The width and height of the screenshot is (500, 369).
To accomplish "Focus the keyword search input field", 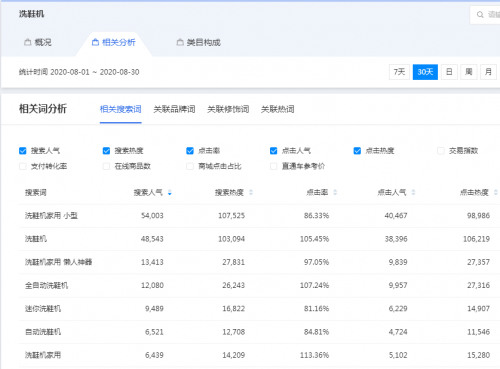I will pos(485,15).
